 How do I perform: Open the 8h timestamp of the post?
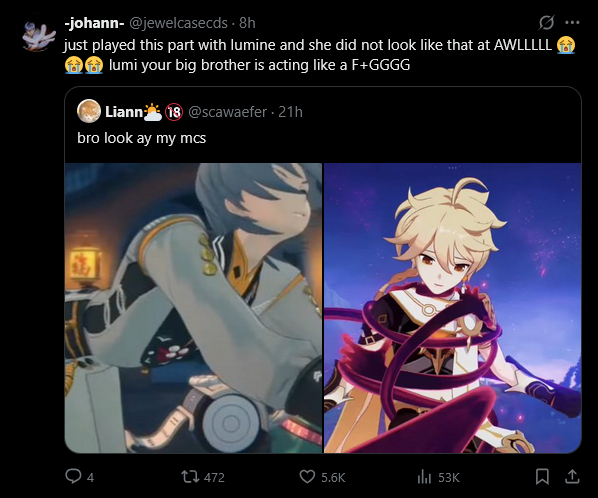click(247, 23)
